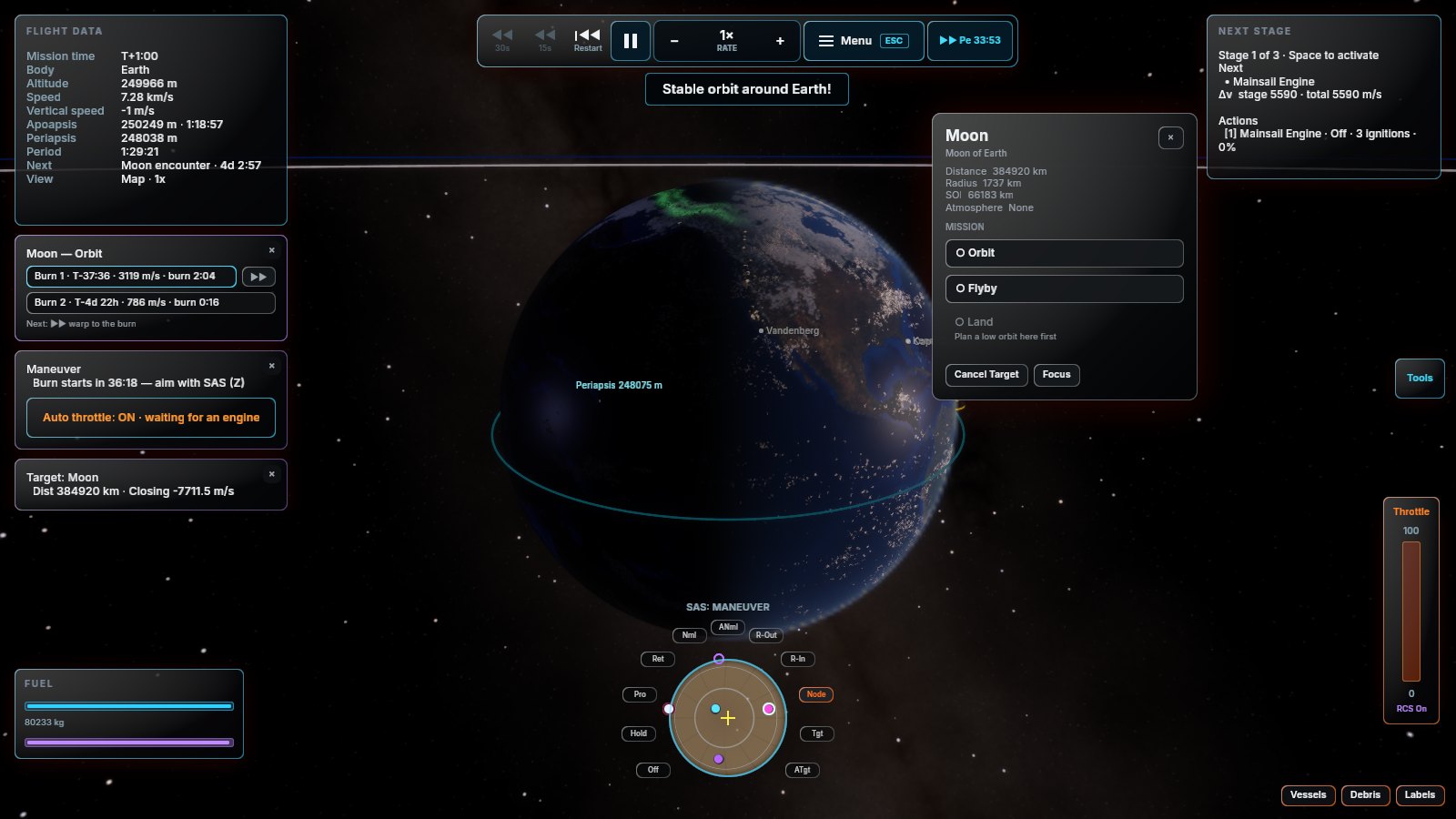This screenshot has height=819, width=1456.
Task: Open the Tools panel
Action: point(1420,379)
